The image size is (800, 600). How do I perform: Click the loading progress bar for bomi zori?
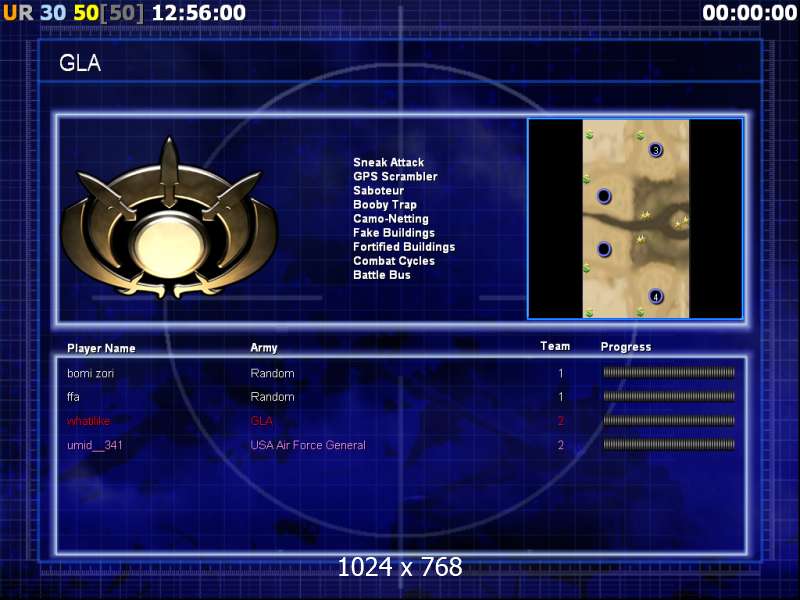pos(669,372)
